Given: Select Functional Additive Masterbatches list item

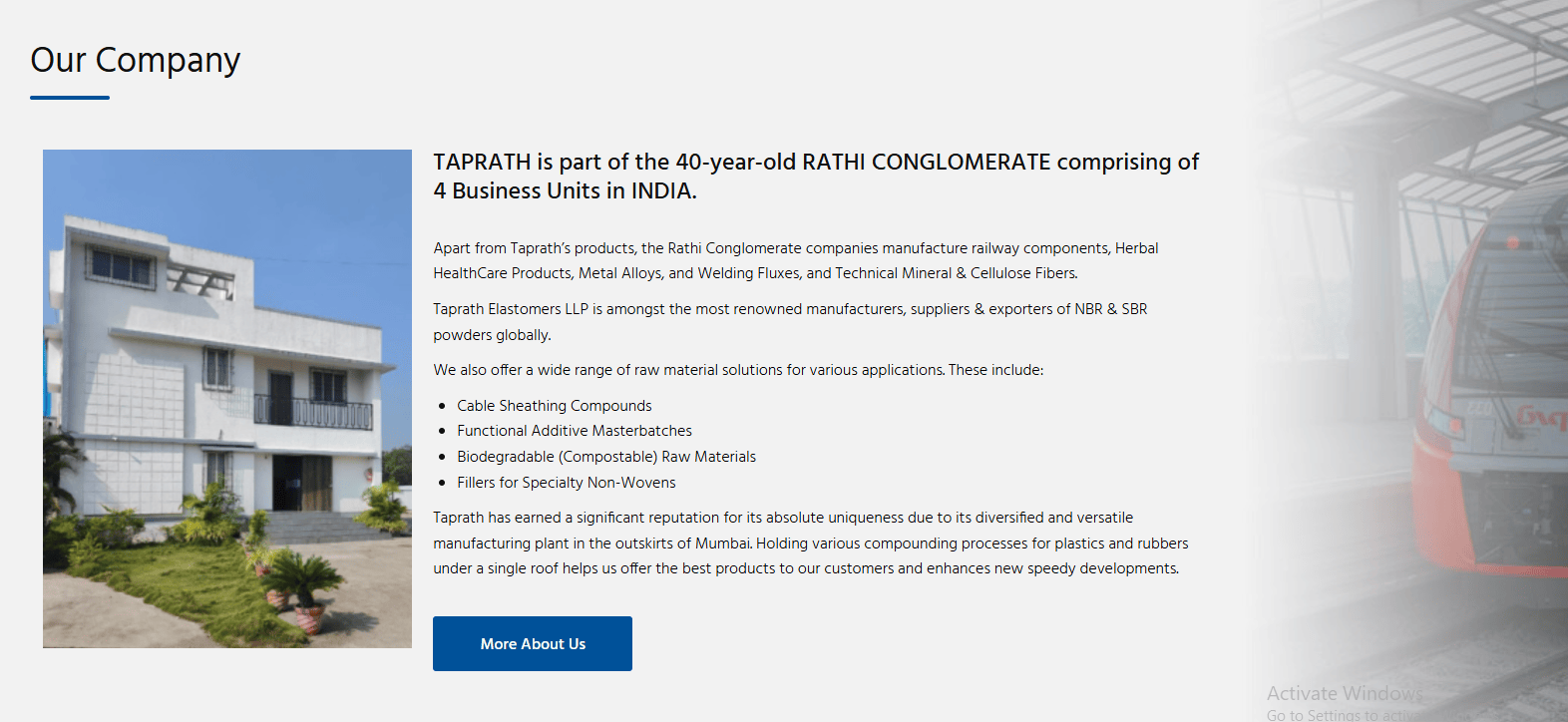Looking at the screenshot, I should pos(575,431).
